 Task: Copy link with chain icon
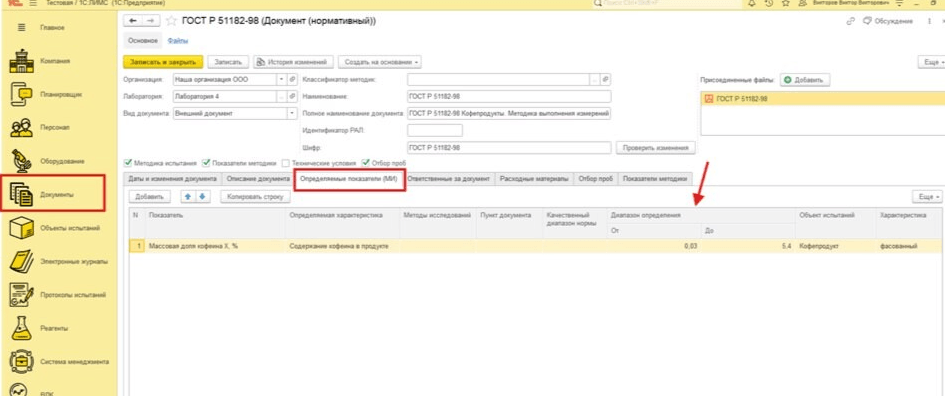851,21
